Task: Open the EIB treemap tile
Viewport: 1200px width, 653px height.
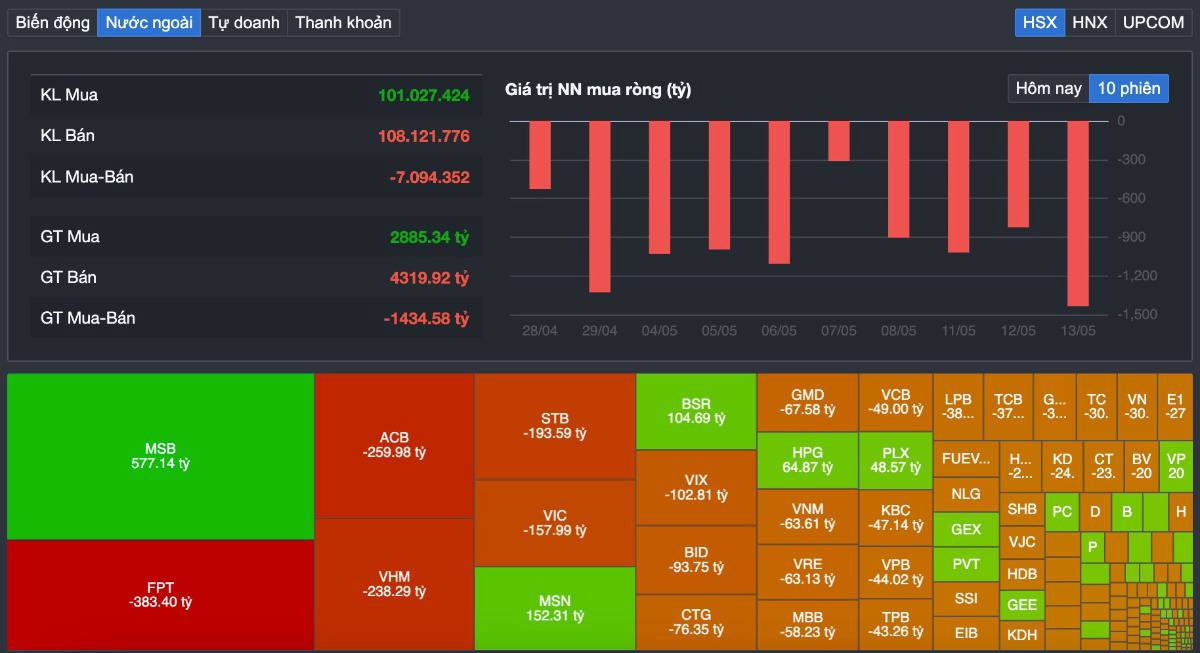Action: 966,634
